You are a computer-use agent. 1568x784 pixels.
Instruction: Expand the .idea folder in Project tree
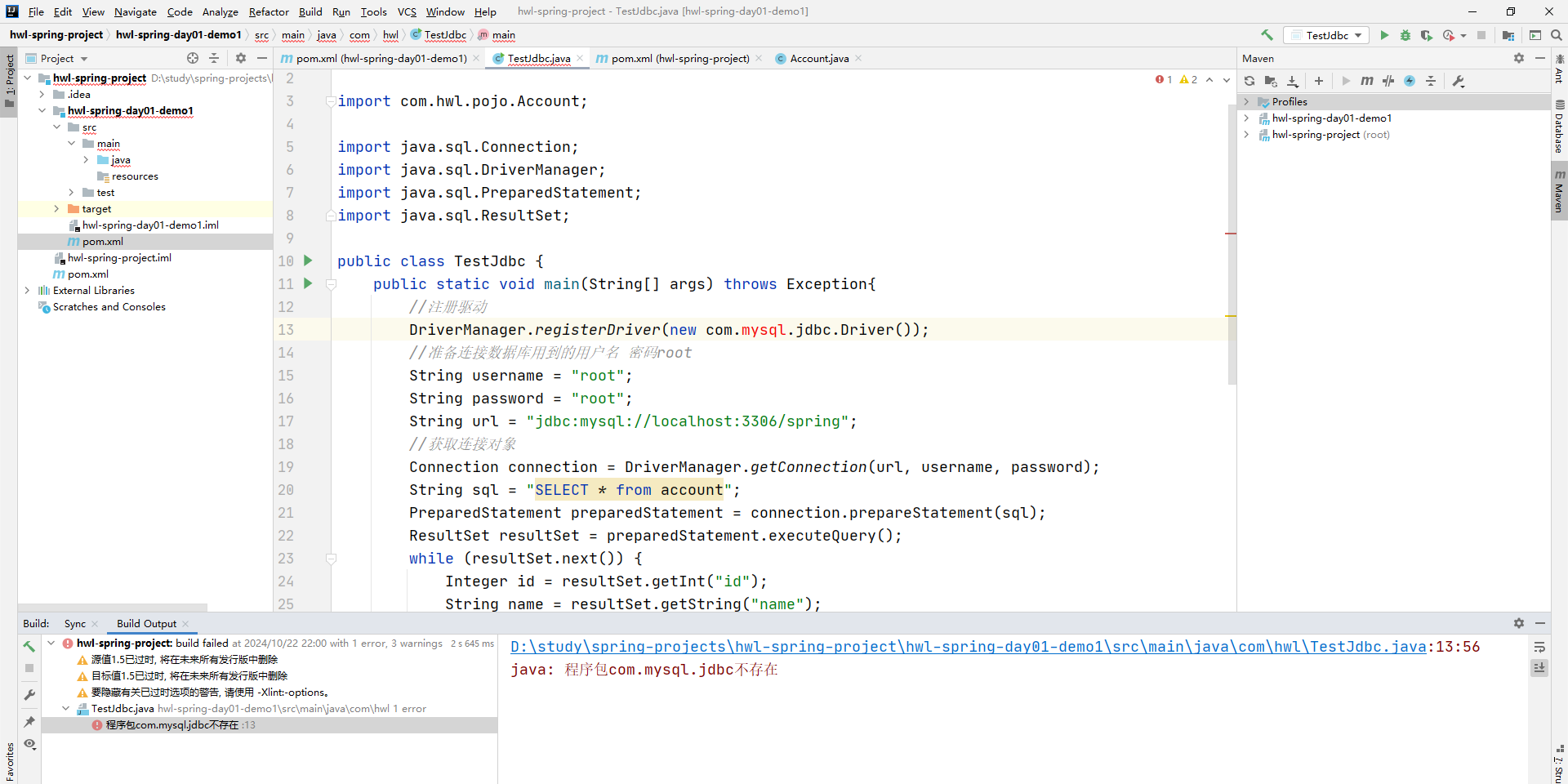42,95
